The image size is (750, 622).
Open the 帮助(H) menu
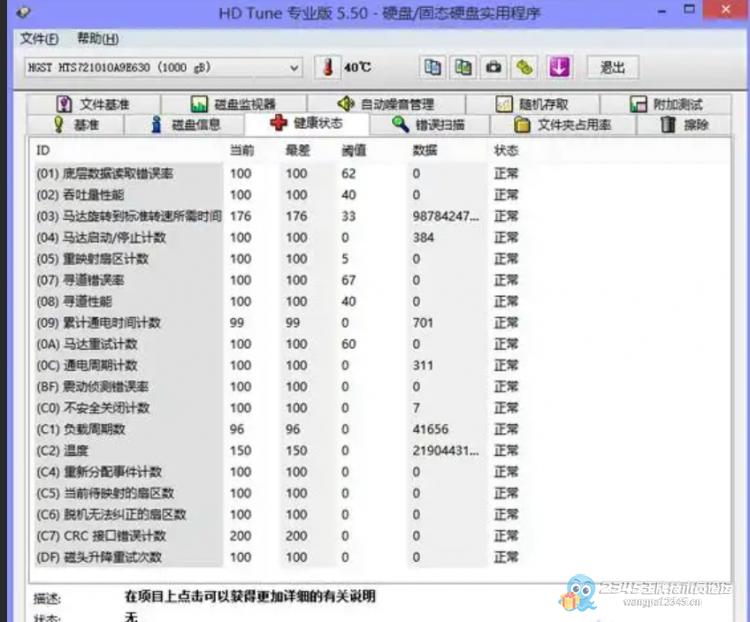[x=97, y=39]
